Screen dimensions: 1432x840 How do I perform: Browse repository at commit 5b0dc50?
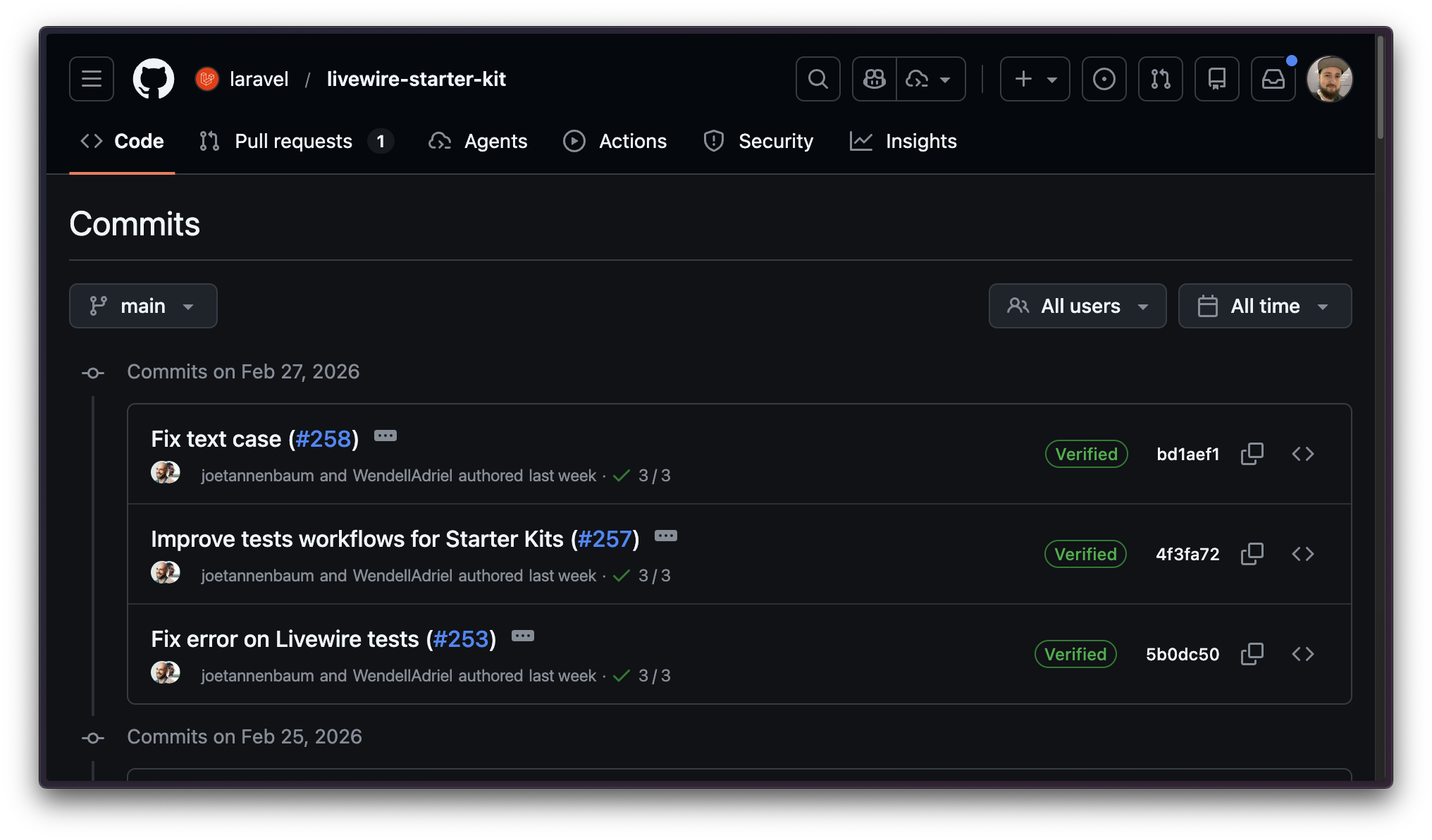click(1303, 654)
